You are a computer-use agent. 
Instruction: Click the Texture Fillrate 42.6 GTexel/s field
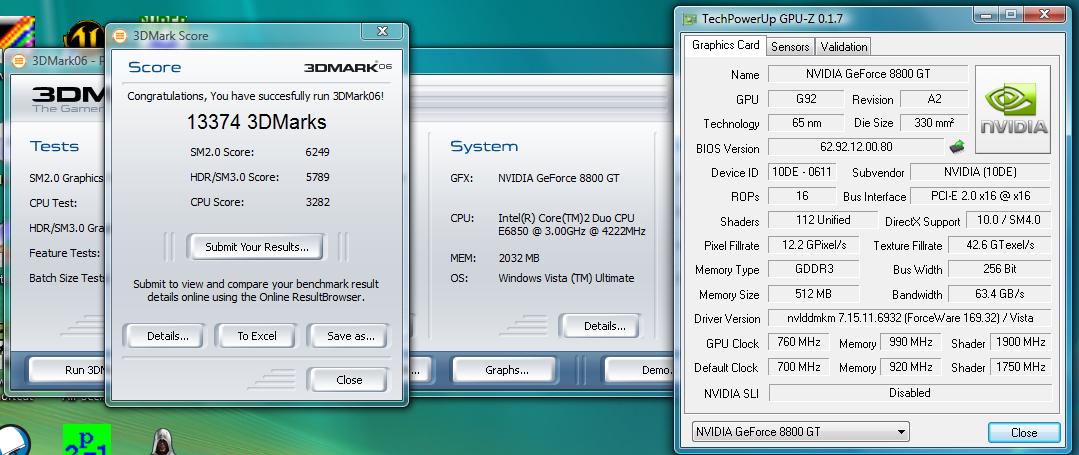click(1000, 244)
